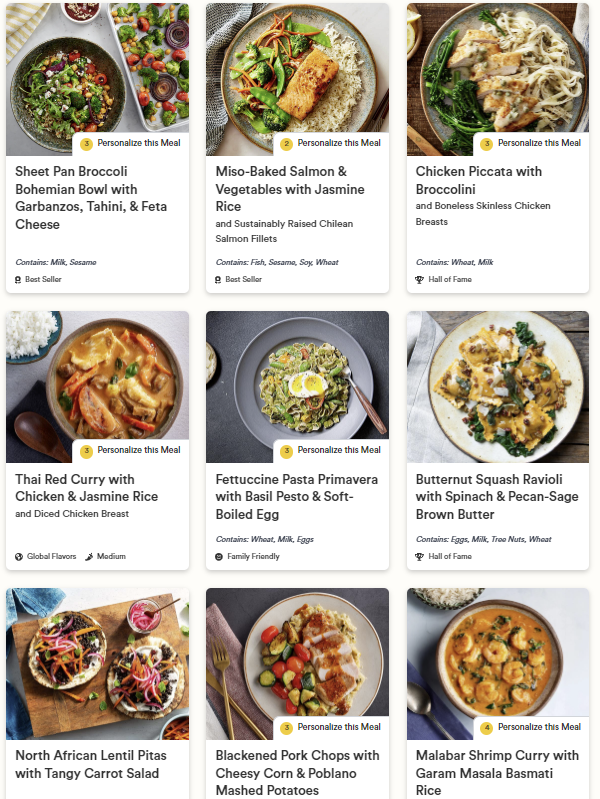The width and height of the screenshot is (600, 799).
Task: Click the Family Friendly smiley icon
Action: point(219,557)
